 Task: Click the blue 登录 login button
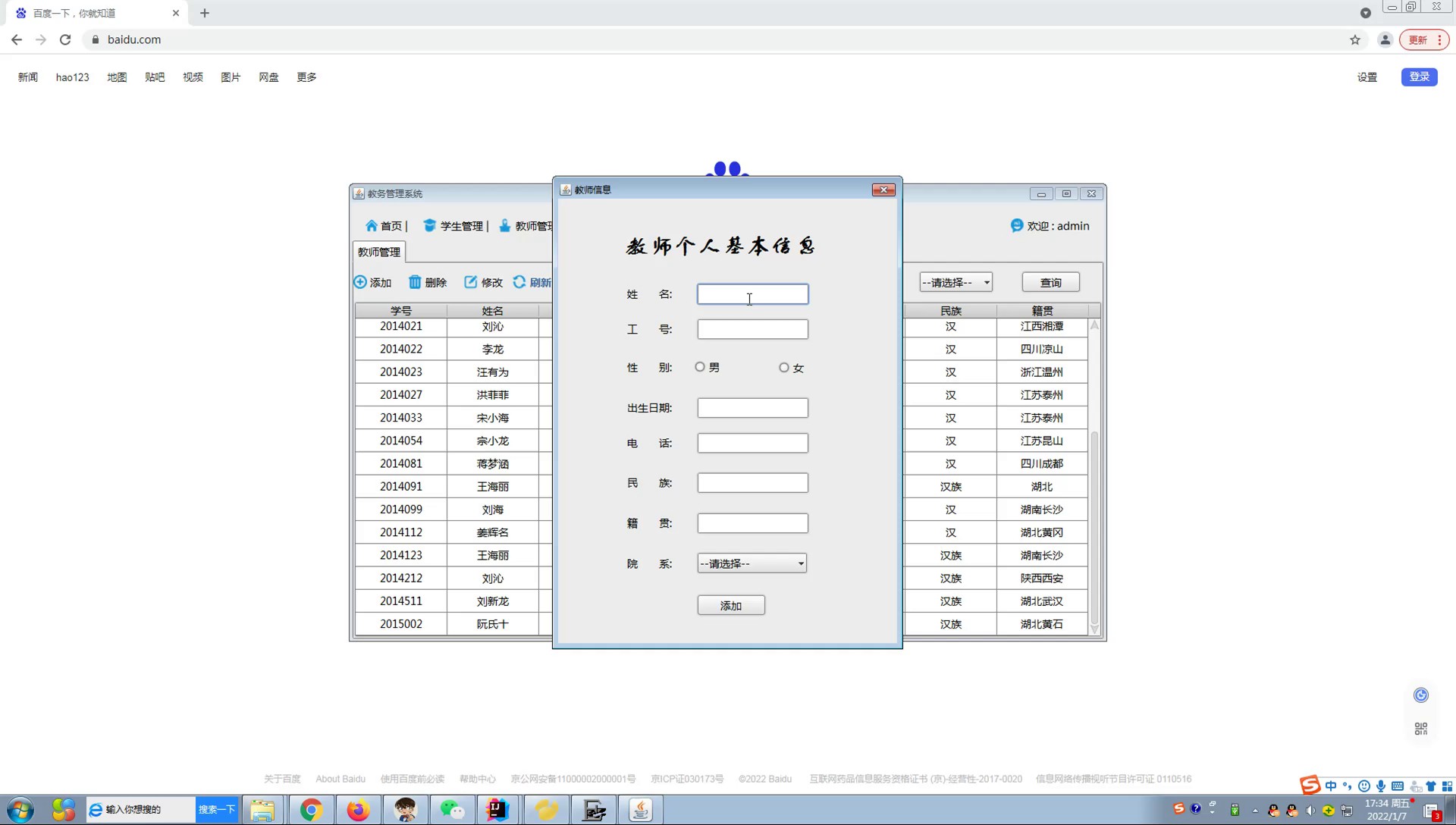(x=1419, y=77)
